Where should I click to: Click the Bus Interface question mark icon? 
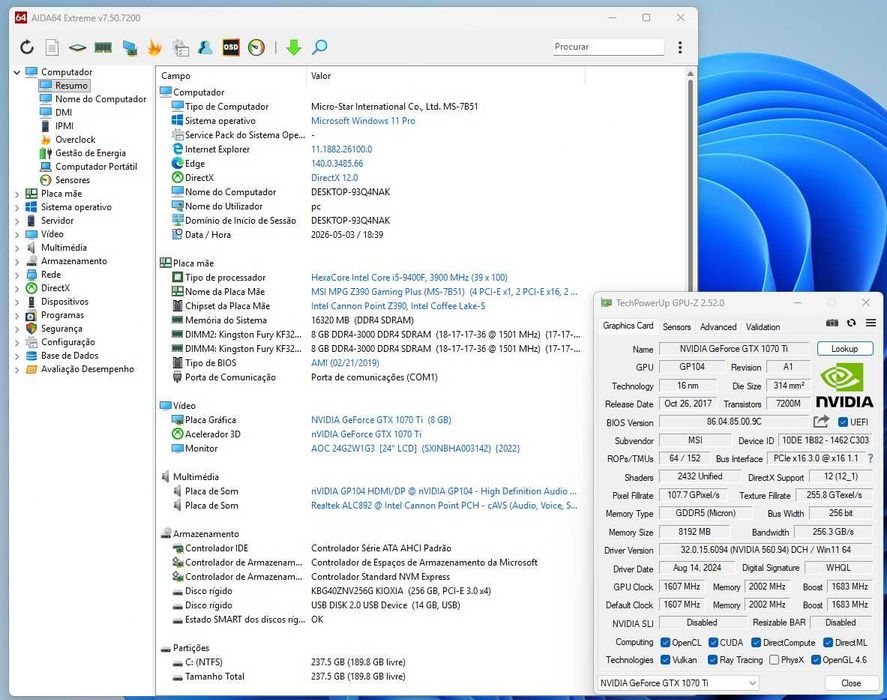(871, 458)
